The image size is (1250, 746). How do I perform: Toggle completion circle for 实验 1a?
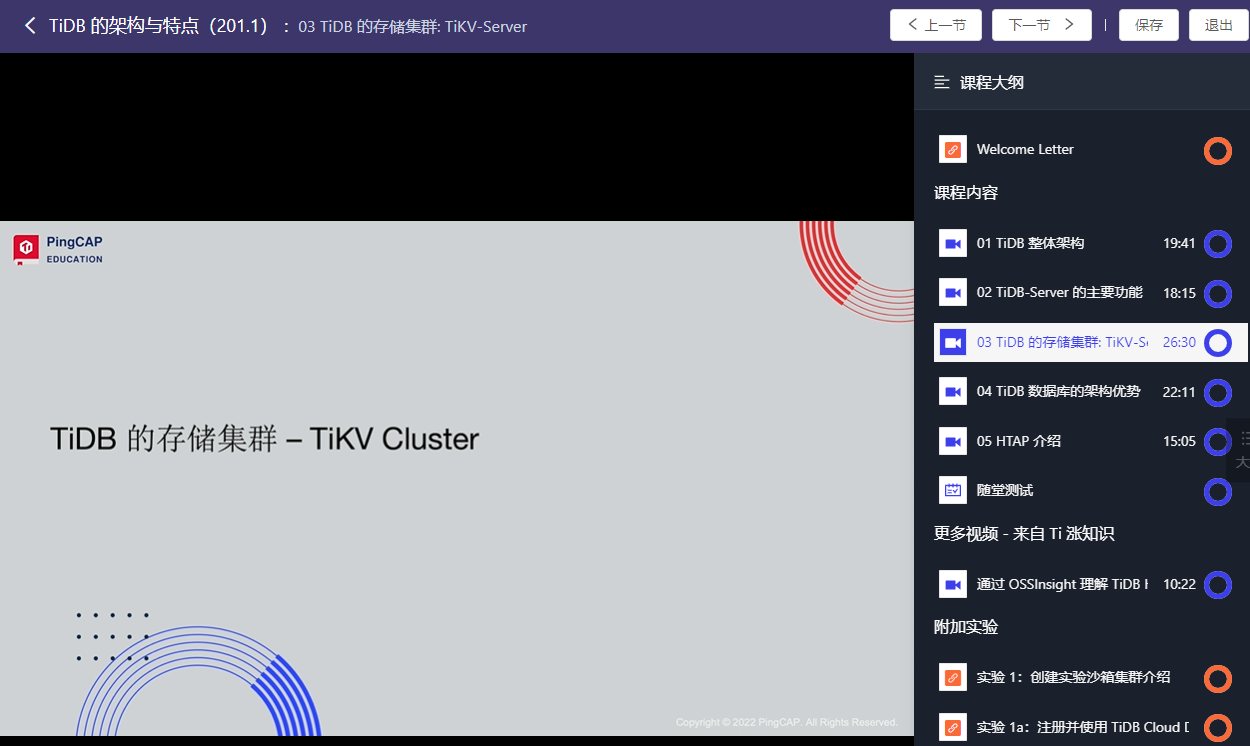point(1217,728)
